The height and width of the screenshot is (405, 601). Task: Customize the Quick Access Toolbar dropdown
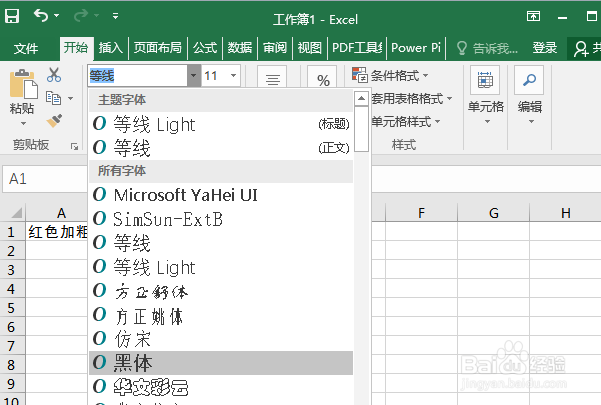click(x=115, y=16)
